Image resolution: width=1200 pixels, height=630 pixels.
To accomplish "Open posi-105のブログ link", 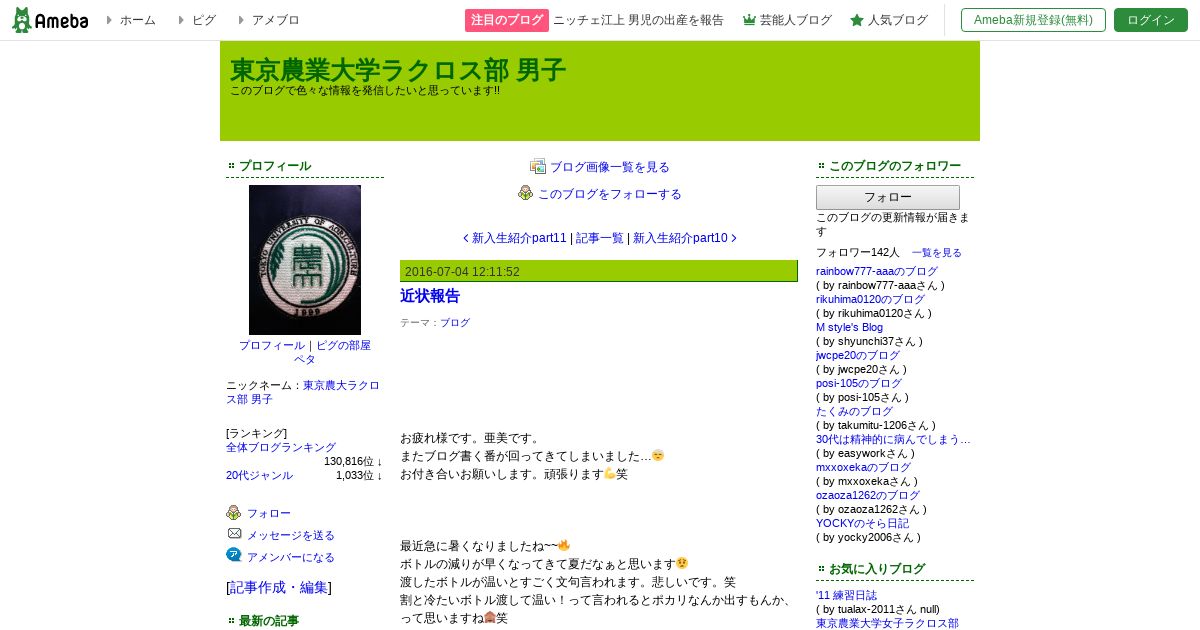I will (859, 383).
